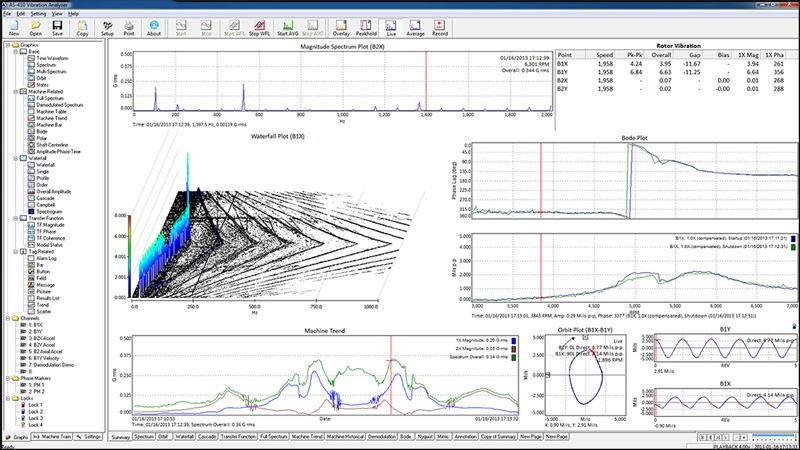
Task: Switch to the Cascade tab
Action: tap(207, 437)
